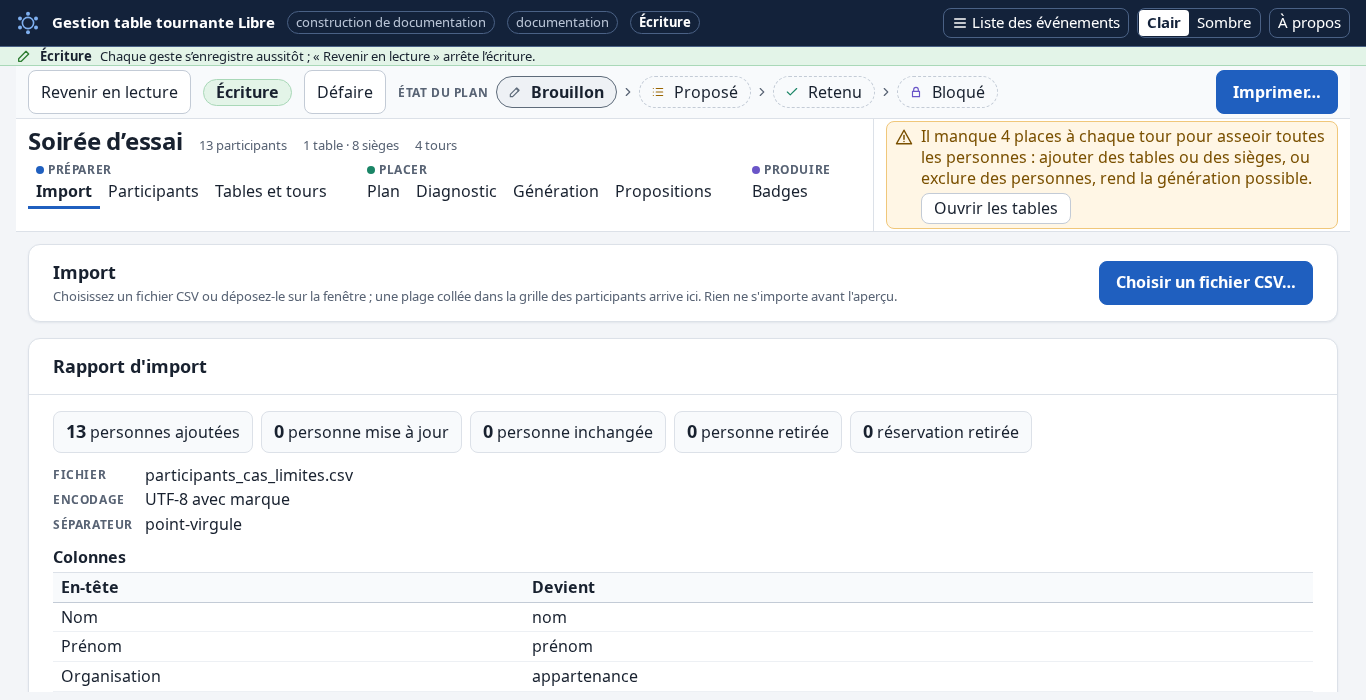Click the checkmark icon on the Retenu state

[x=792, y=92]
